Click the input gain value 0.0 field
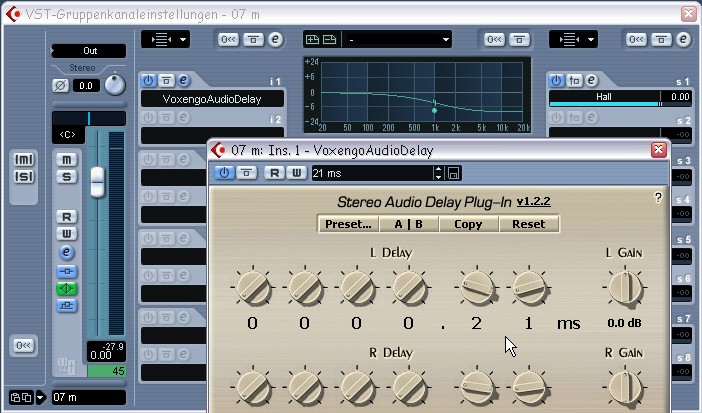 (x=86, y=86)
